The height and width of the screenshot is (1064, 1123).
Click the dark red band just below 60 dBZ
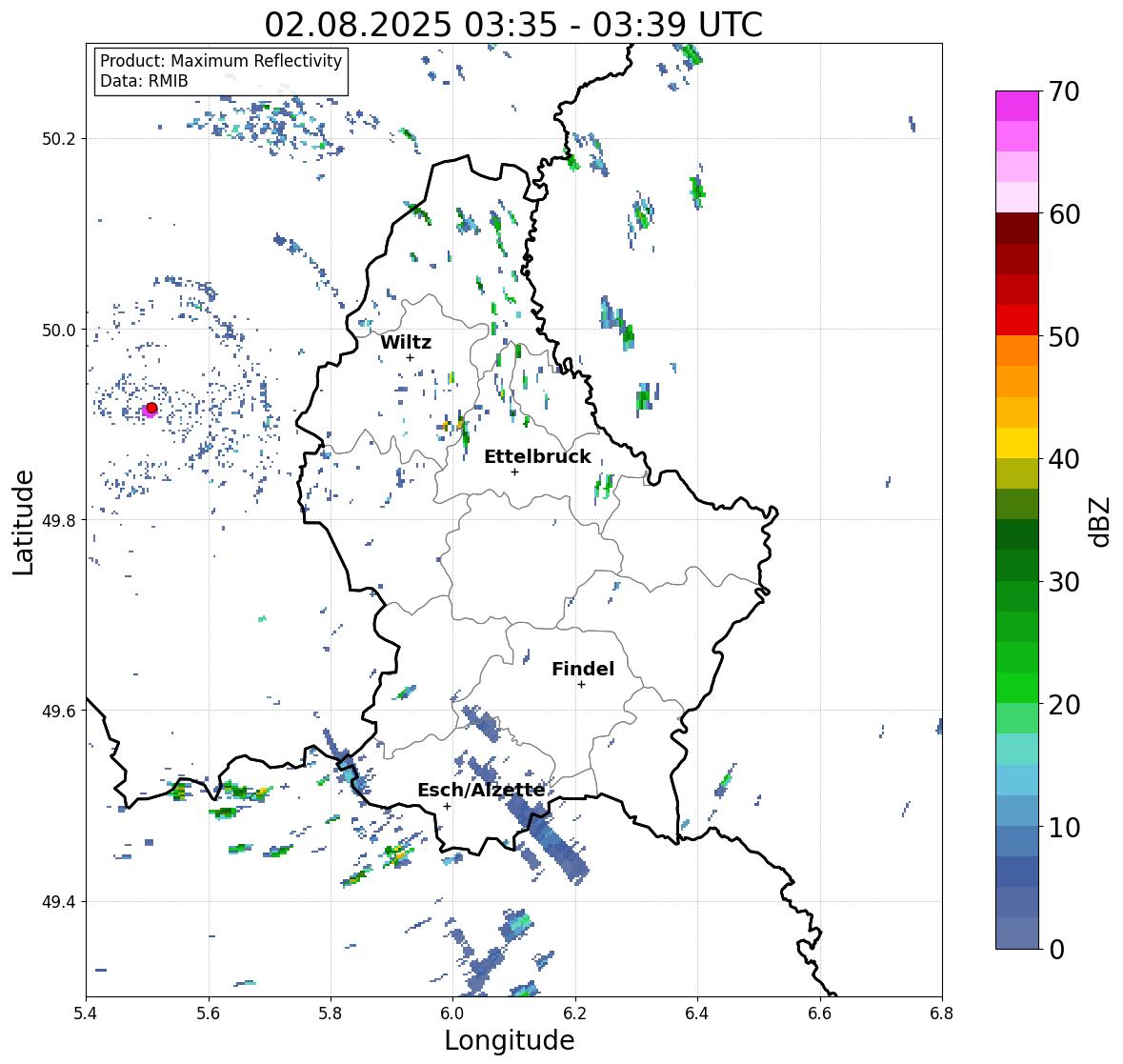pos(1017,229)
